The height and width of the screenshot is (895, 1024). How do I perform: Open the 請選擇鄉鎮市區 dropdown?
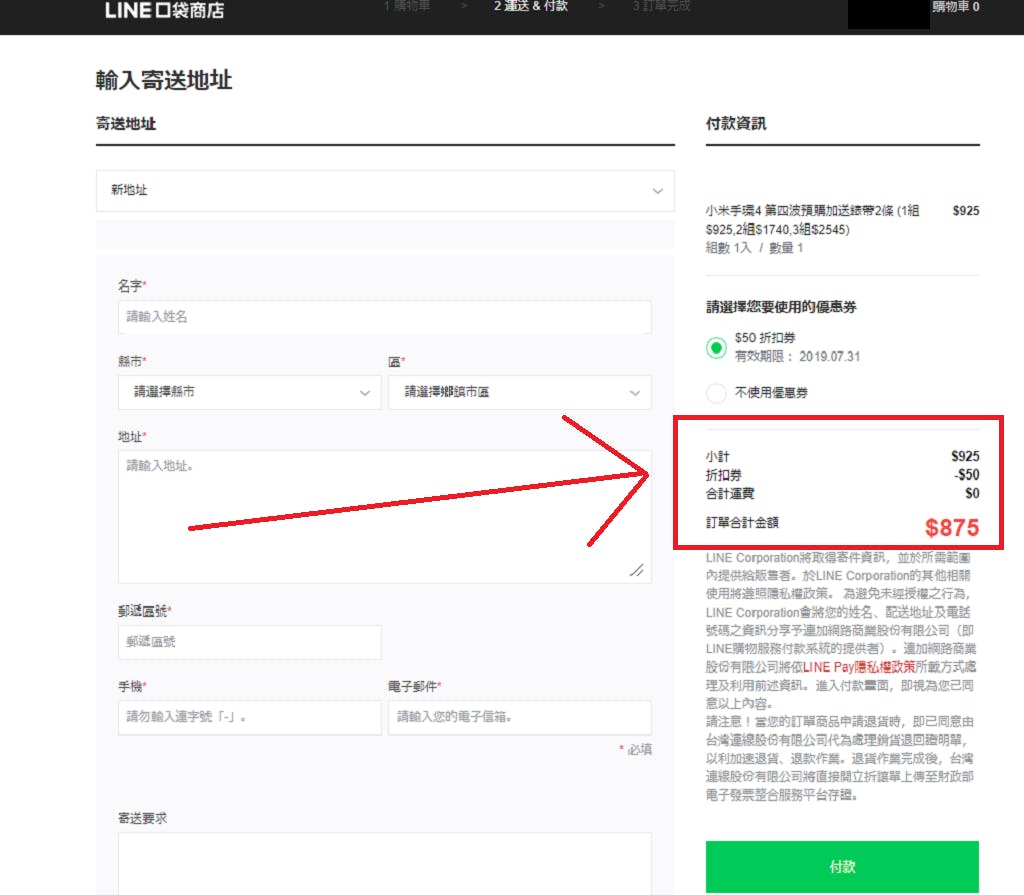(x=519, y=392)
